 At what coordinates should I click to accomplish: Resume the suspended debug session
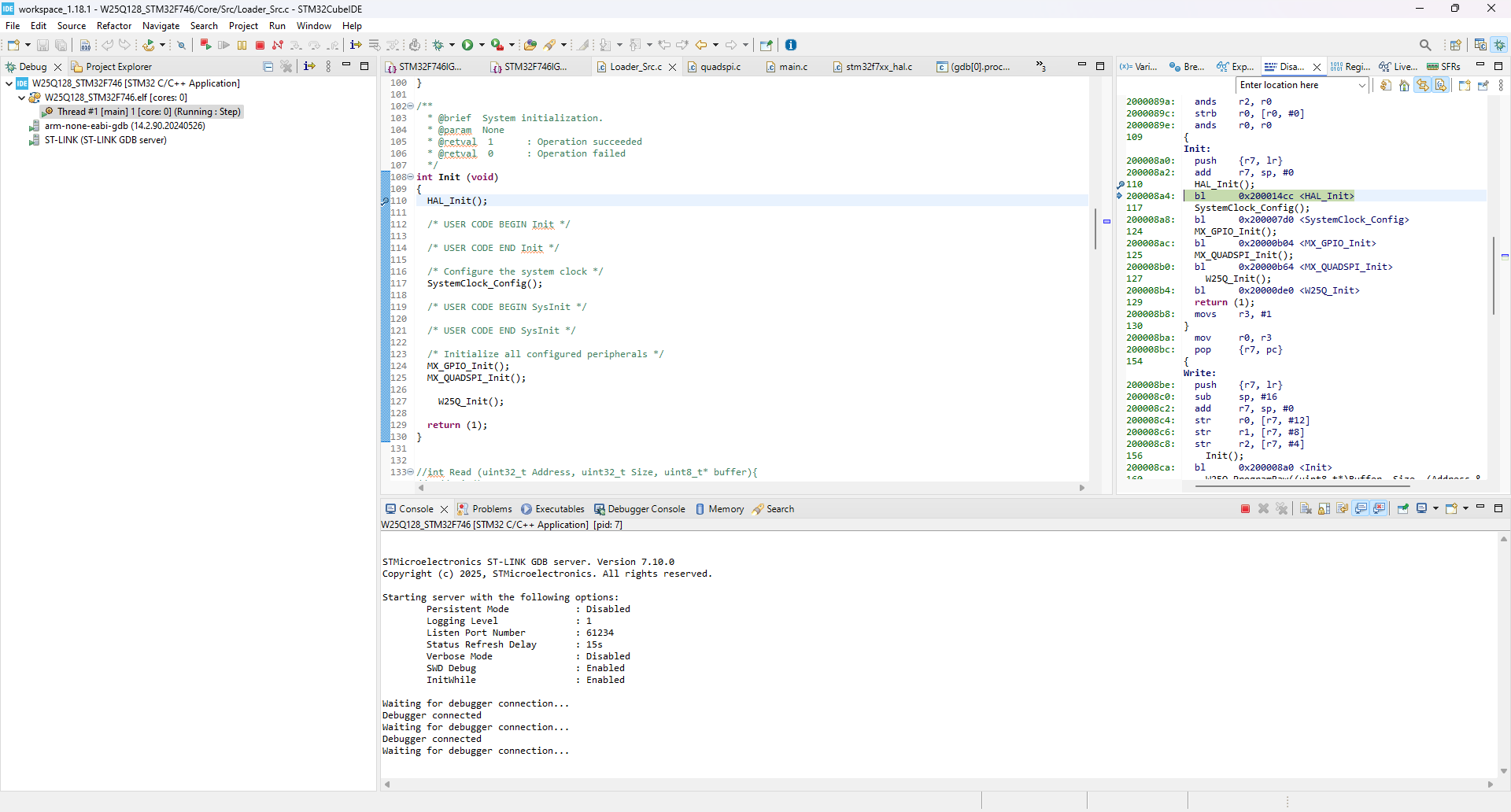point(224,45)
